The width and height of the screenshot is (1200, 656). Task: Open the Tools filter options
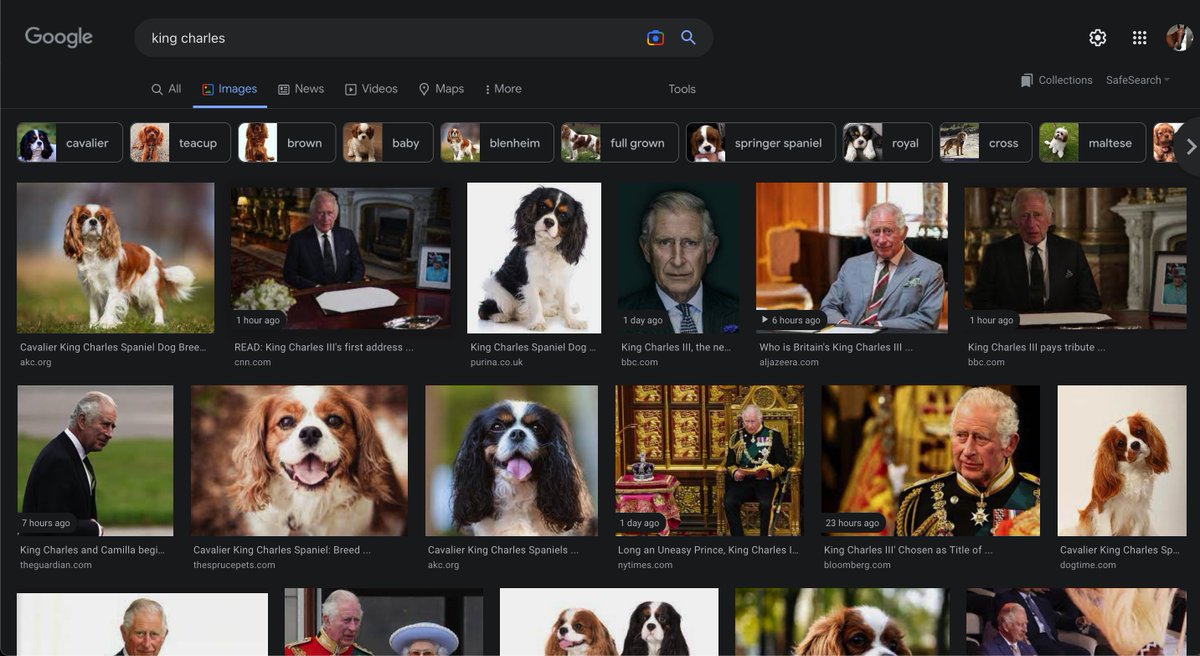pyautogui.click(x=682, y=89)
